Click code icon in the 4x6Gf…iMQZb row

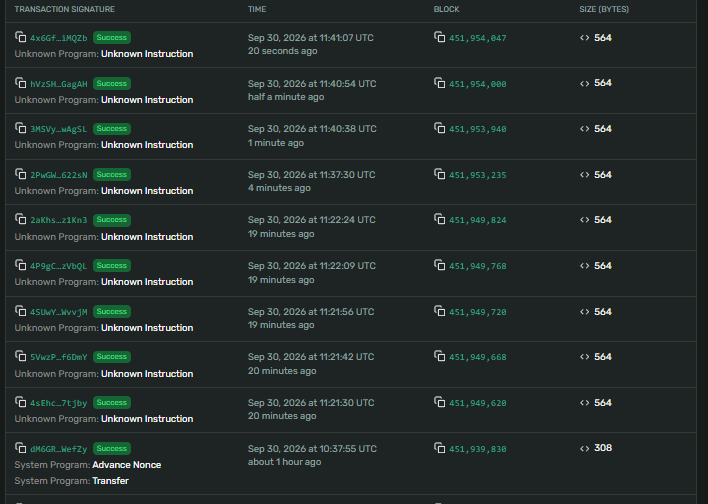pyautogui.click(x=584, y=38)
